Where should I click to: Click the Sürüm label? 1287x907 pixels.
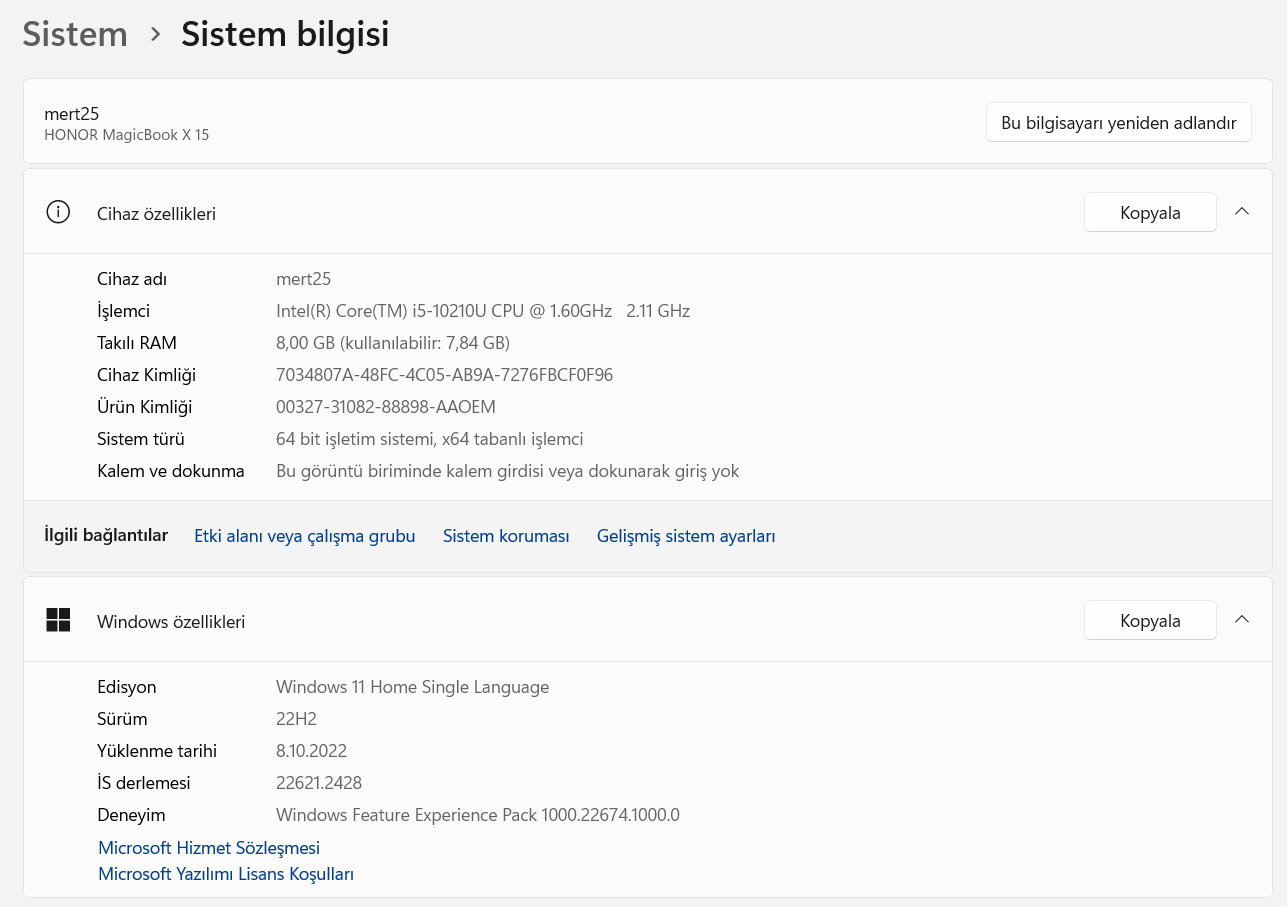point(122,719)
